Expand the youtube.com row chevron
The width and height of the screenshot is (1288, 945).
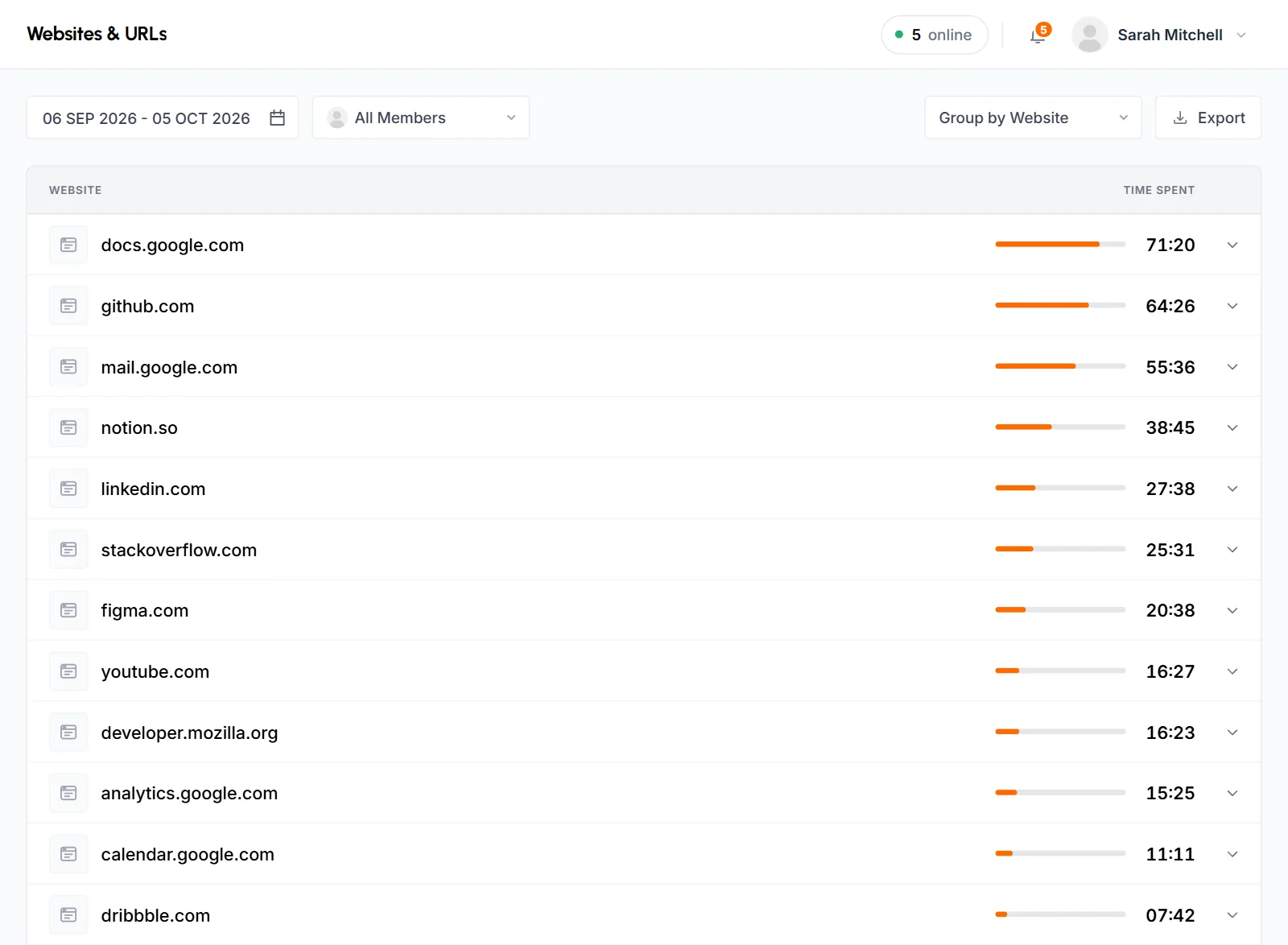coord(1232,671)
